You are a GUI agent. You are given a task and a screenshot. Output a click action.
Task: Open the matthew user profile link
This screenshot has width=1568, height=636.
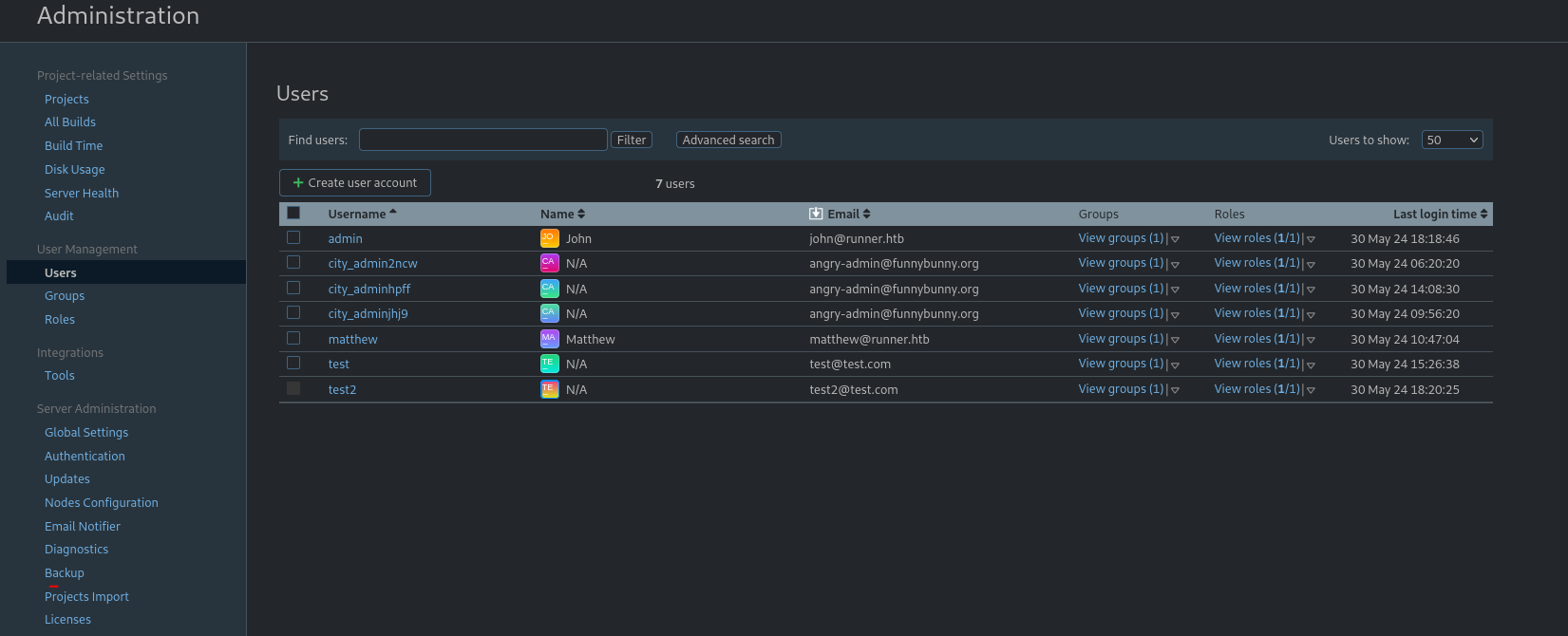click(x=353, y=339)
